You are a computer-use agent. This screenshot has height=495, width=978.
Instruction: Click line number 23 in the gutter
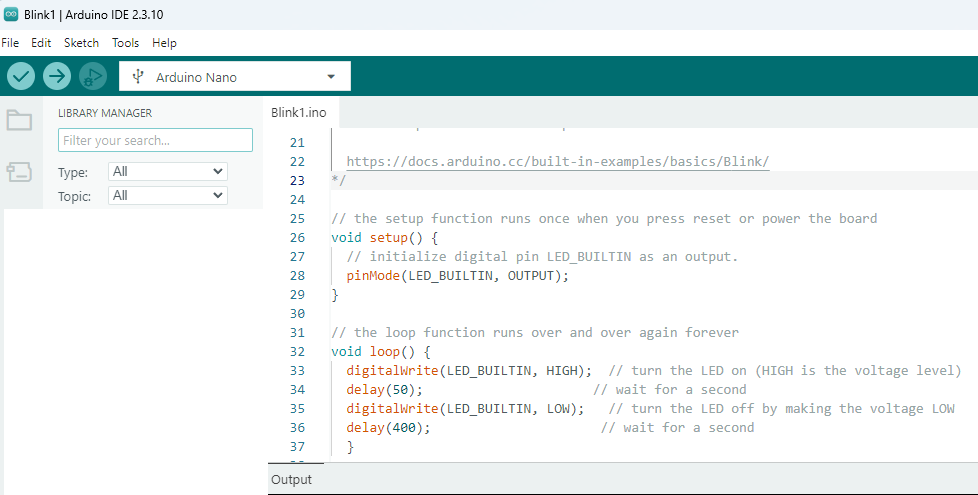point(298,181)
